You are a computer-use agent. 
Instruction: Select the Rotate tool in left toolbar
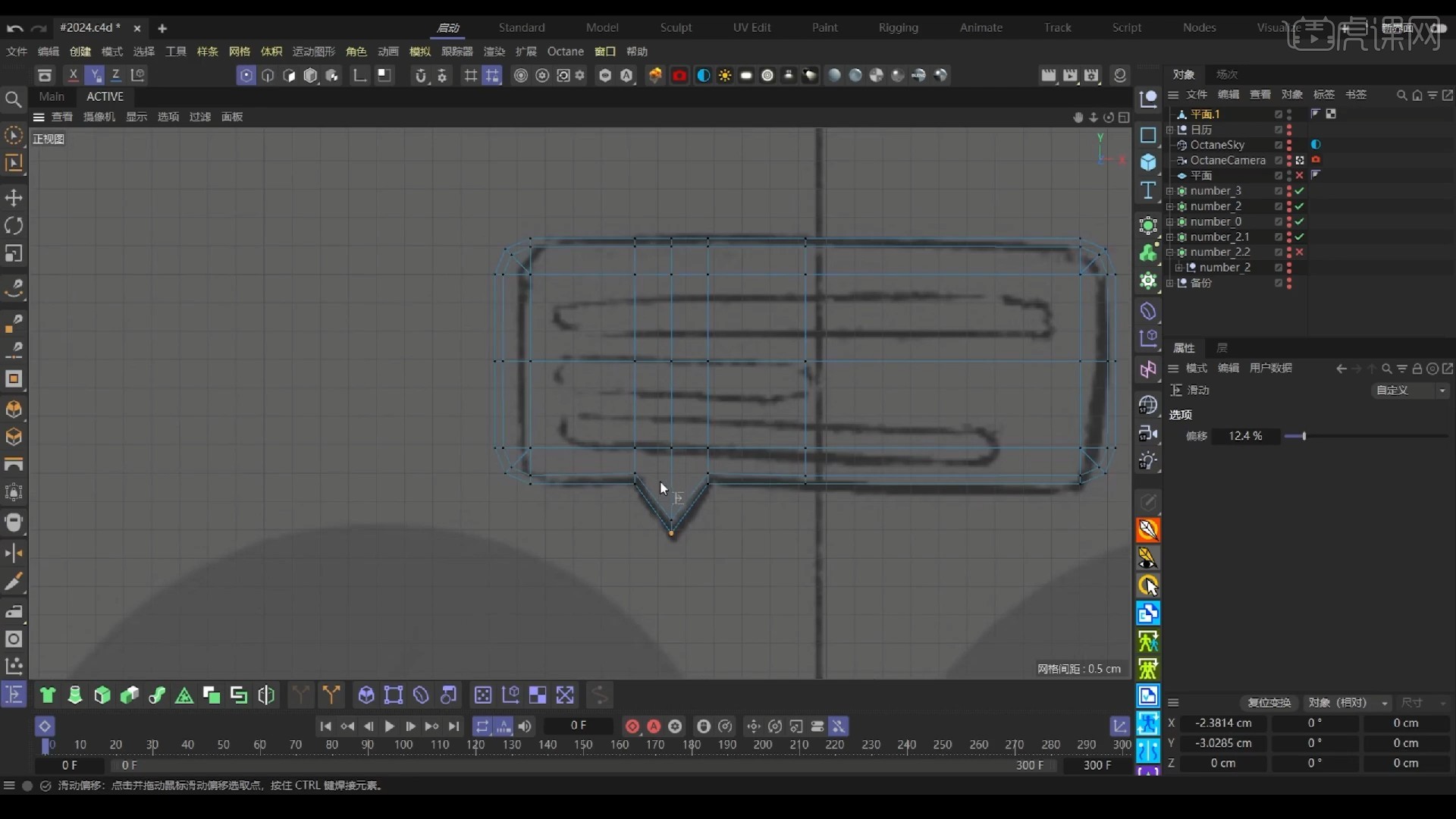click(x=14, y=226)
